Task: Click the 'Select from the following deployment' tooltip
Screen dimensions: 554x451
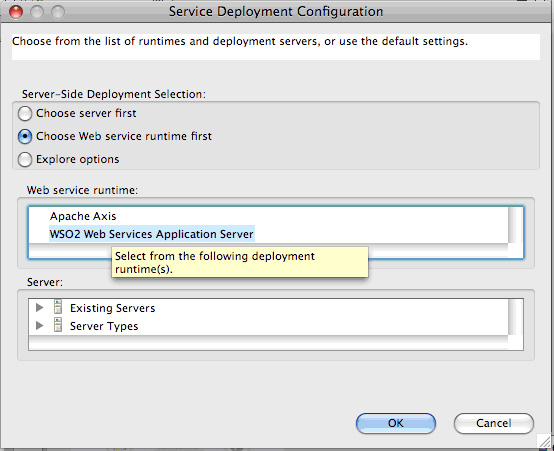Action: coord(240,262)
